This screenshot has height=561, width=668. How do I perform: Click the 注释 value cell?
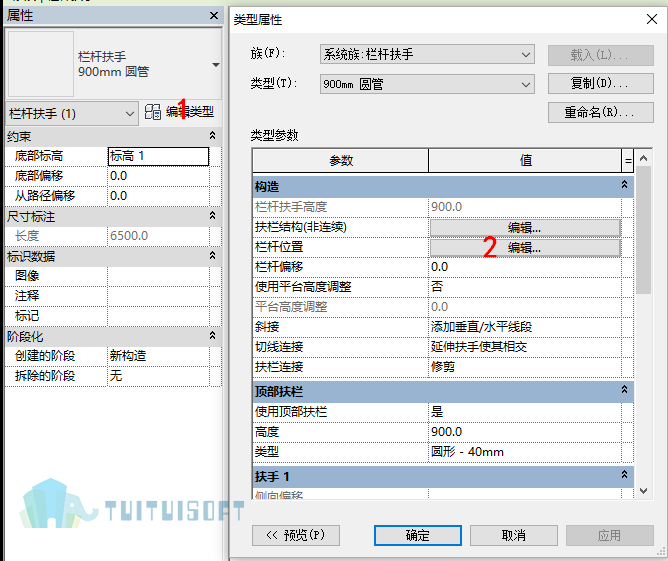coord(158,296)
